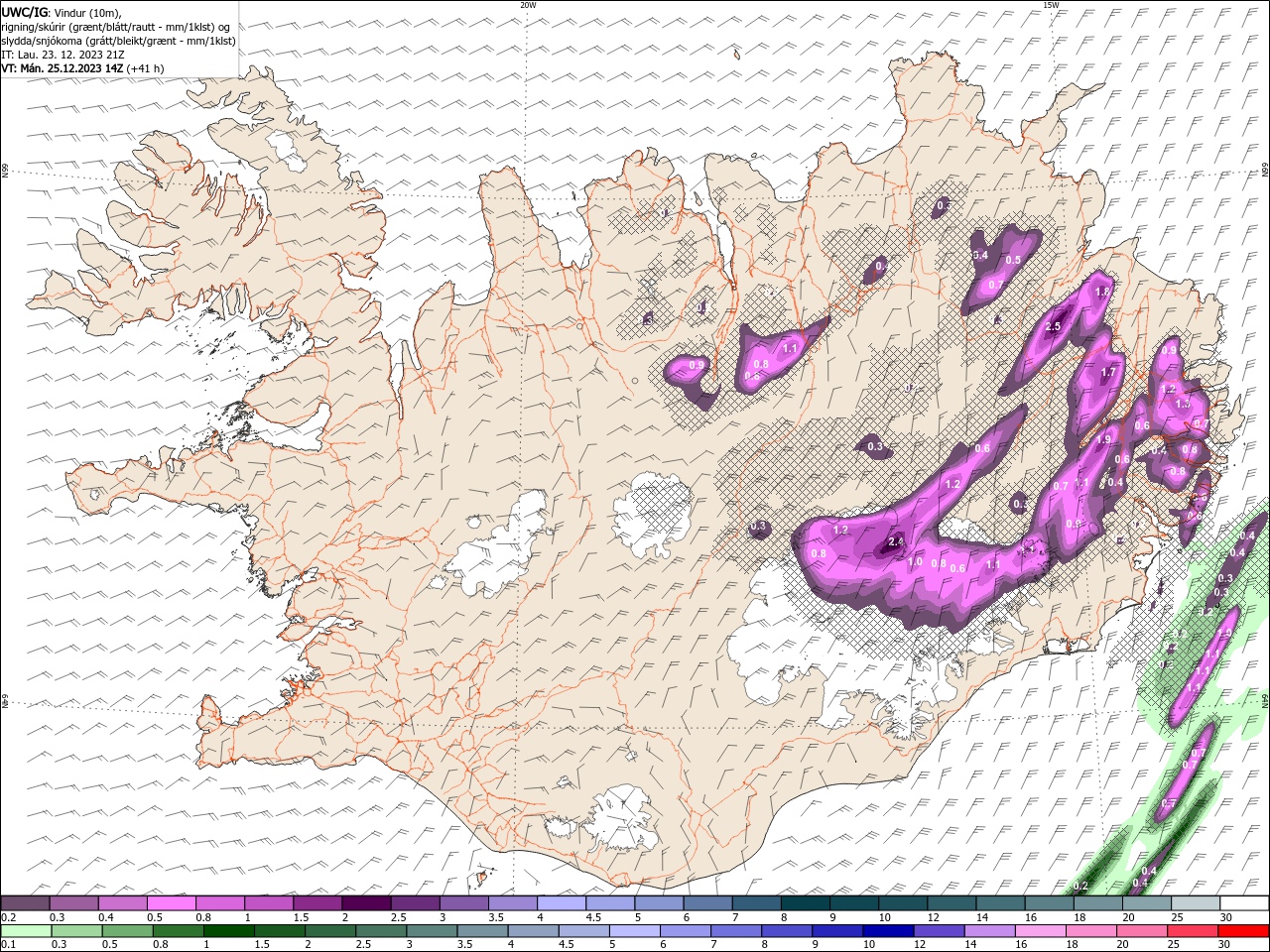Click the UWC/IG title heading
Viewport: 1270px width, 952px height.
click(x=25, y=12)
